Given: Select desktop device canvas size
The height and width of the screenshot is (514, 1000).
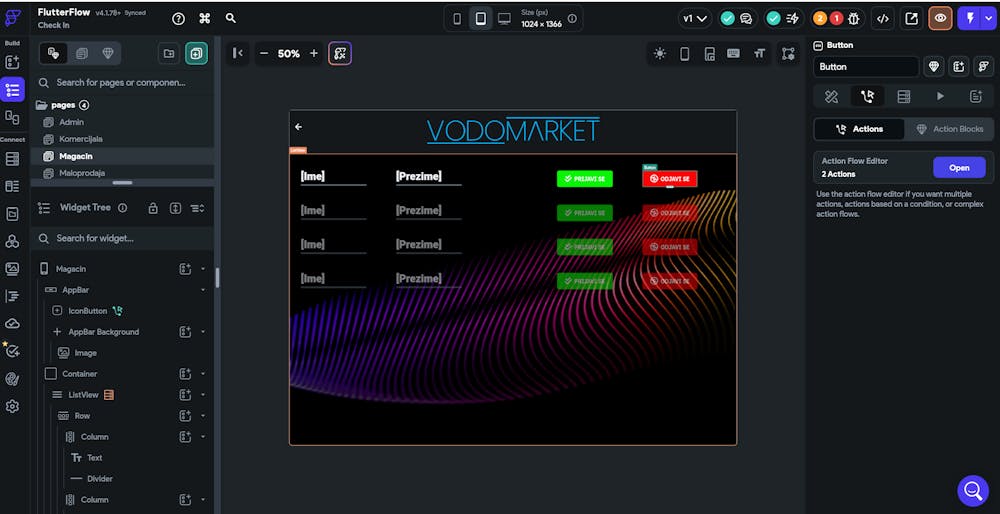Looking at the screenshot, I should pyautogui.click(x=504, y=18).
